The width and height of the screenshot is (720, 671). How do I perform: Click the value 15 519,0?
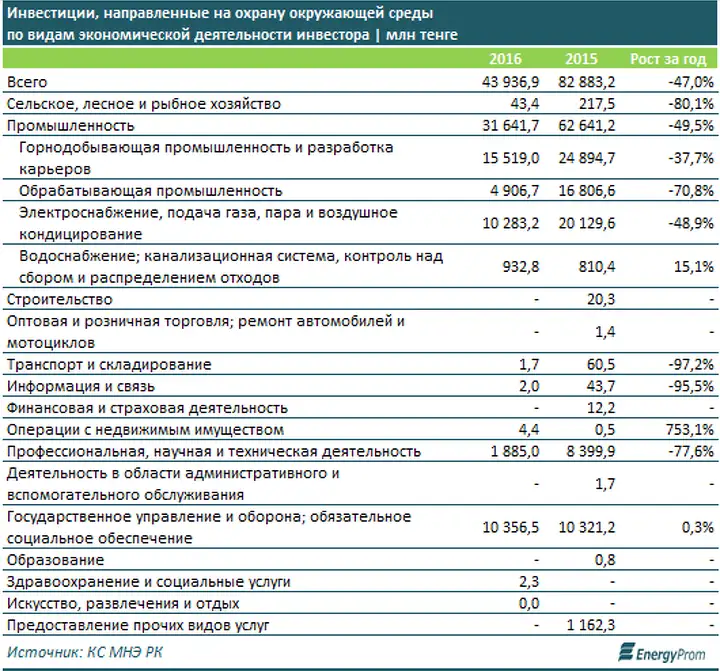[x=511, y=158]
